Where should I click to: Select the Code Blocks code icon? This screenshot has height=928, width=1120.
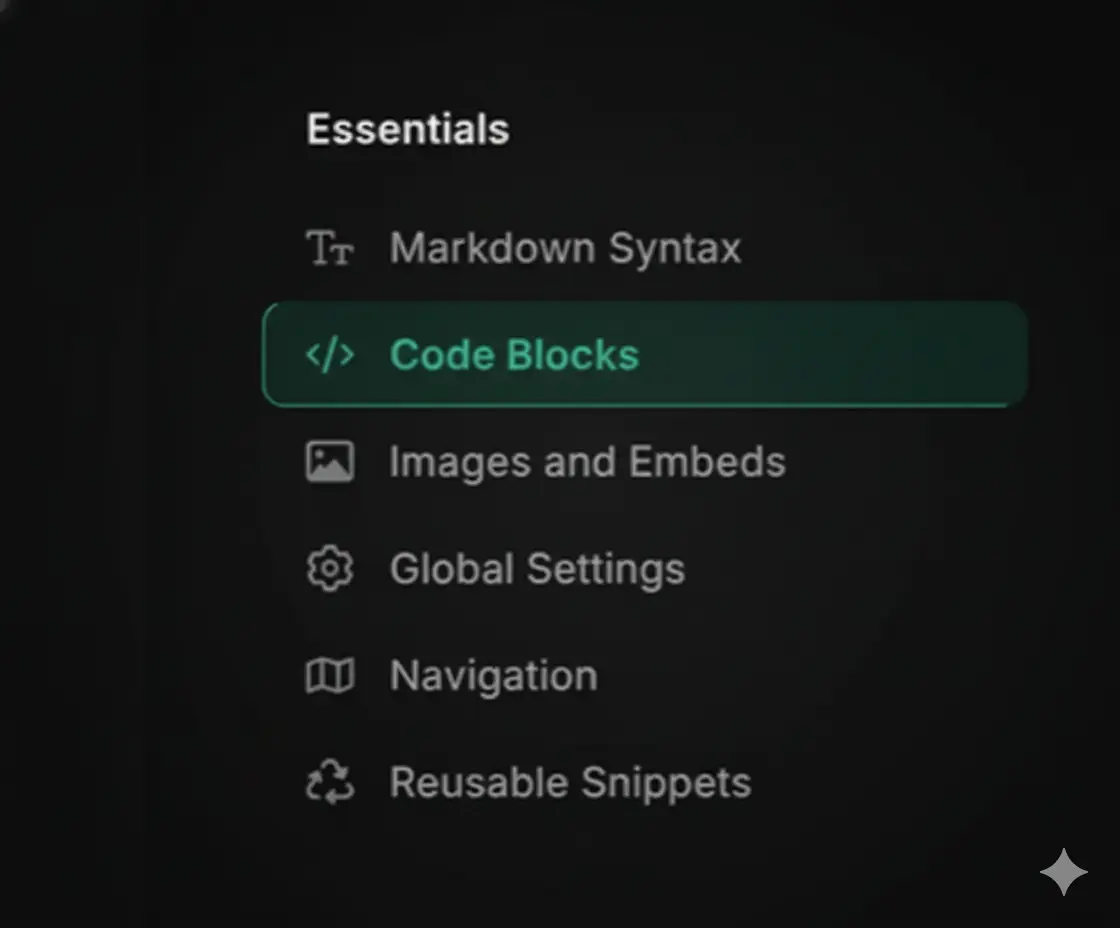click(x=329, y=354)
